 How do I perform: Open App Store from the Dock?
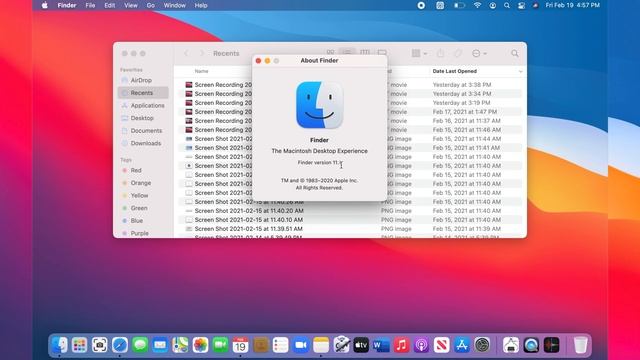pos(462,345)
